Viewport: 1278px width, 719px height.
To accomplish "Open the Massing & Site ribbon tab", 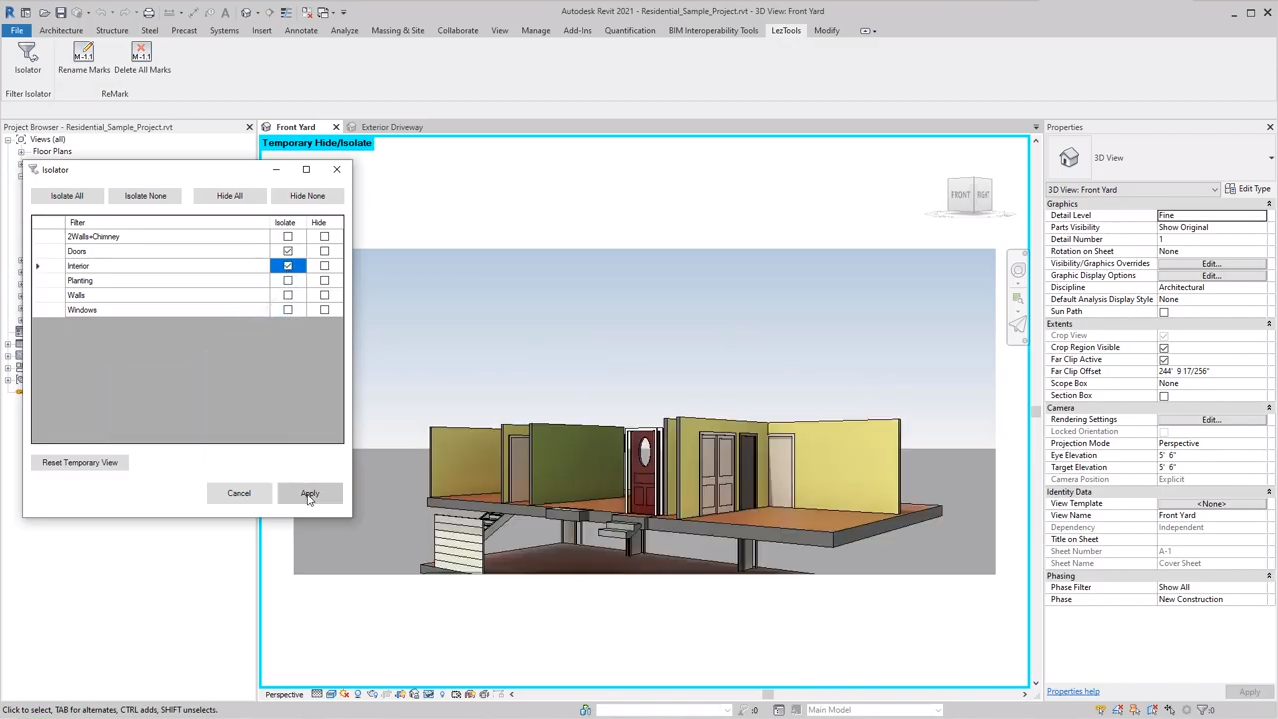I will click(x=397, y=31).
